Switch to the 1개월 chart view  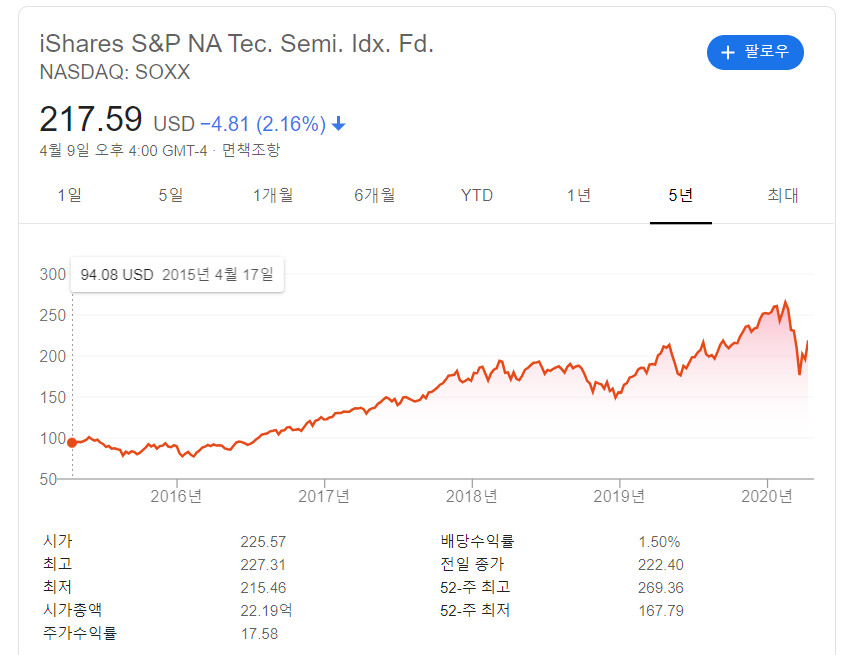(272, 195)
